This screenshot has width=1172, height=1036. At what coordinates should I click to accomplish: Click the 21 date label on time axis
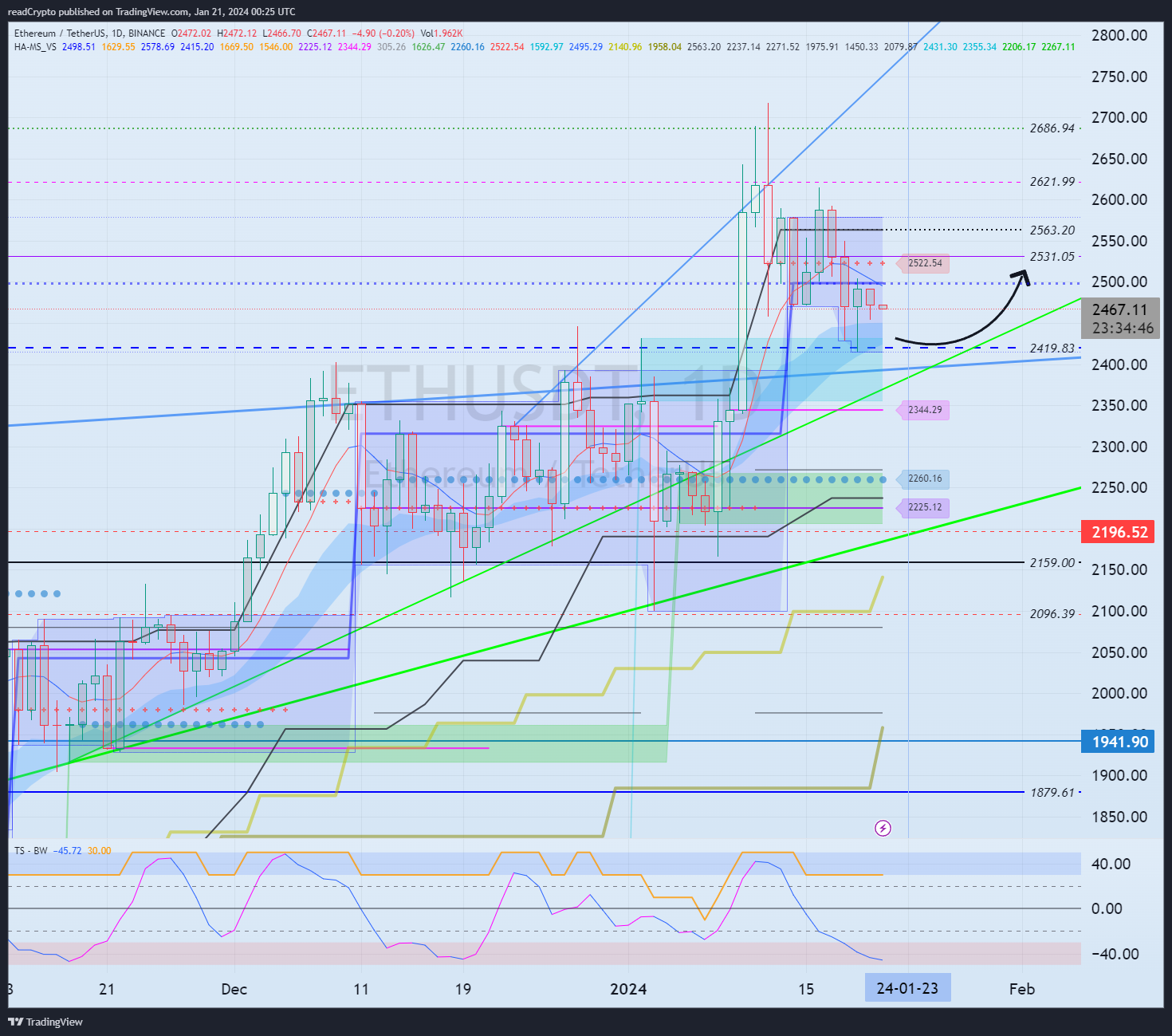[x=107, y=989]
